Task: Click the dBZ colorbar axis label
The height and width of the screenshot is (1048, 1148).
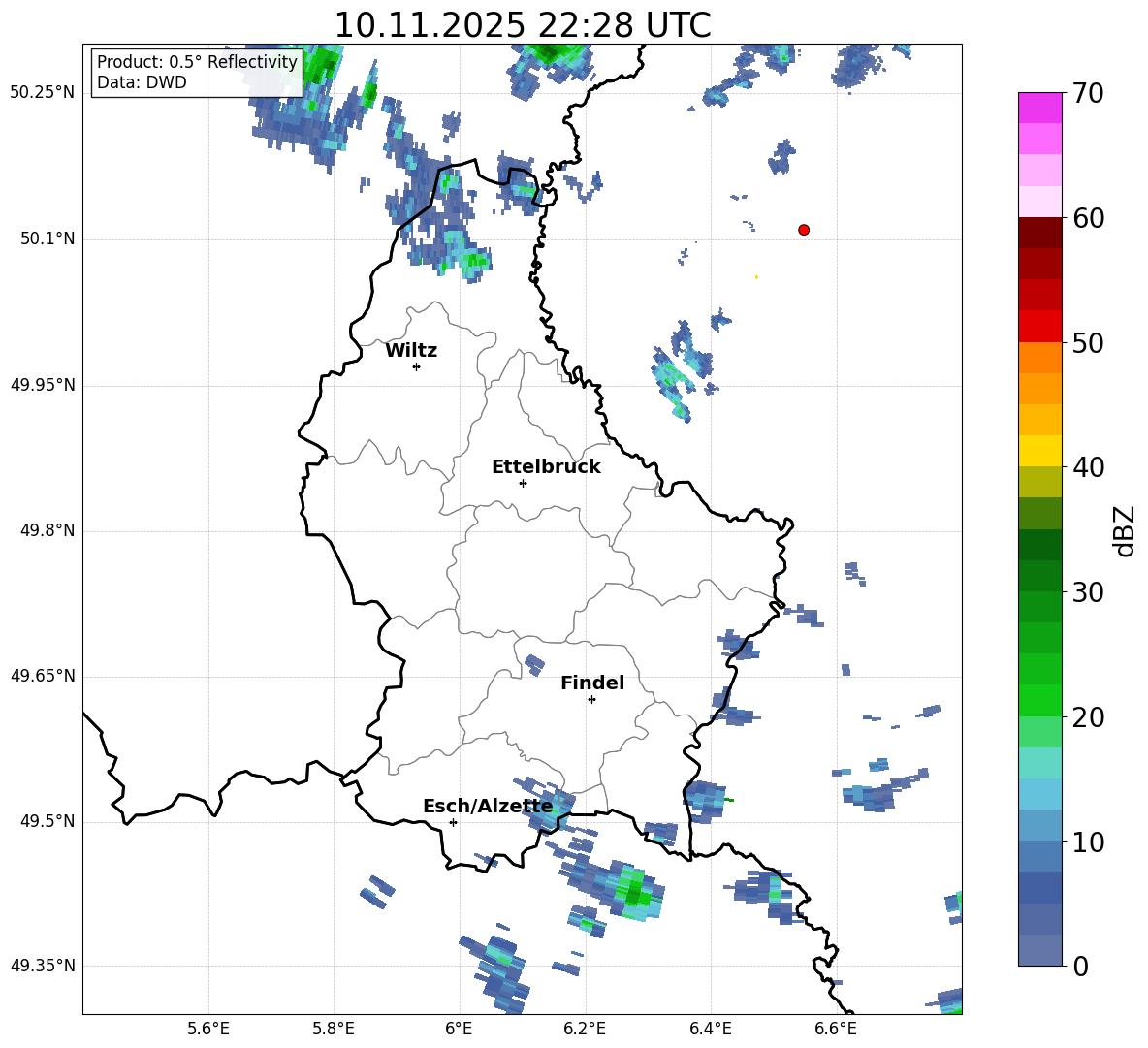Action: click(x=1125, y=530)
